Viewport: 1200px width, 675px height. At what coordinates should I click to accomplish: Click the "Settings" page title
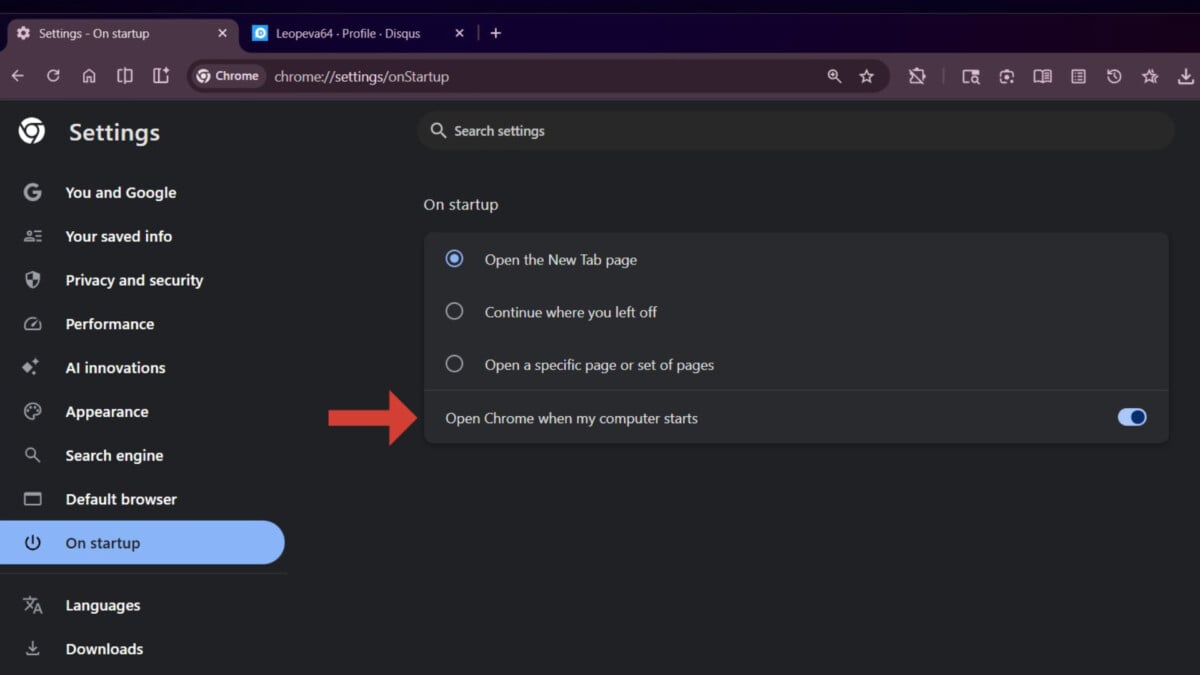(x=114, y=132)
